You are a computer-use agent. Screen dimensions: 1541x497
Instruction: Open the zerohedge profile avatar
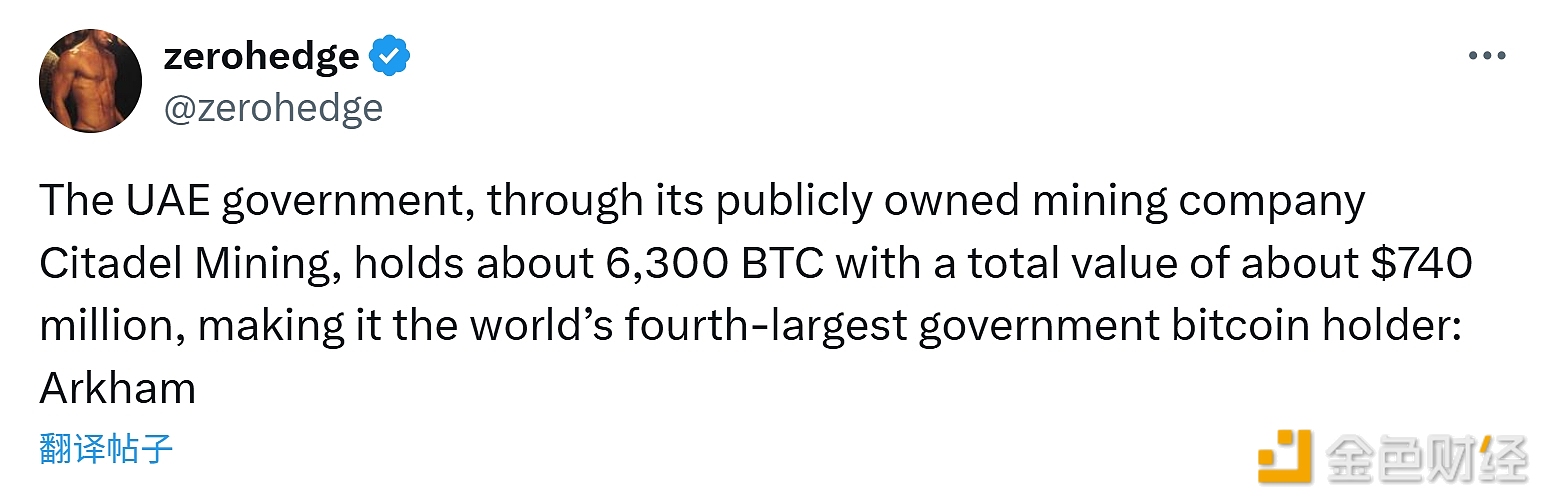90,81
